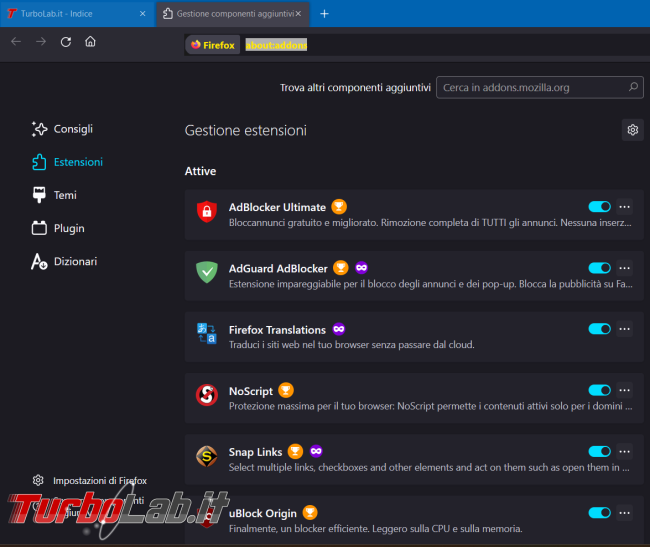
Task: Disable the NoScript toggle
Action: pos(599,390)
